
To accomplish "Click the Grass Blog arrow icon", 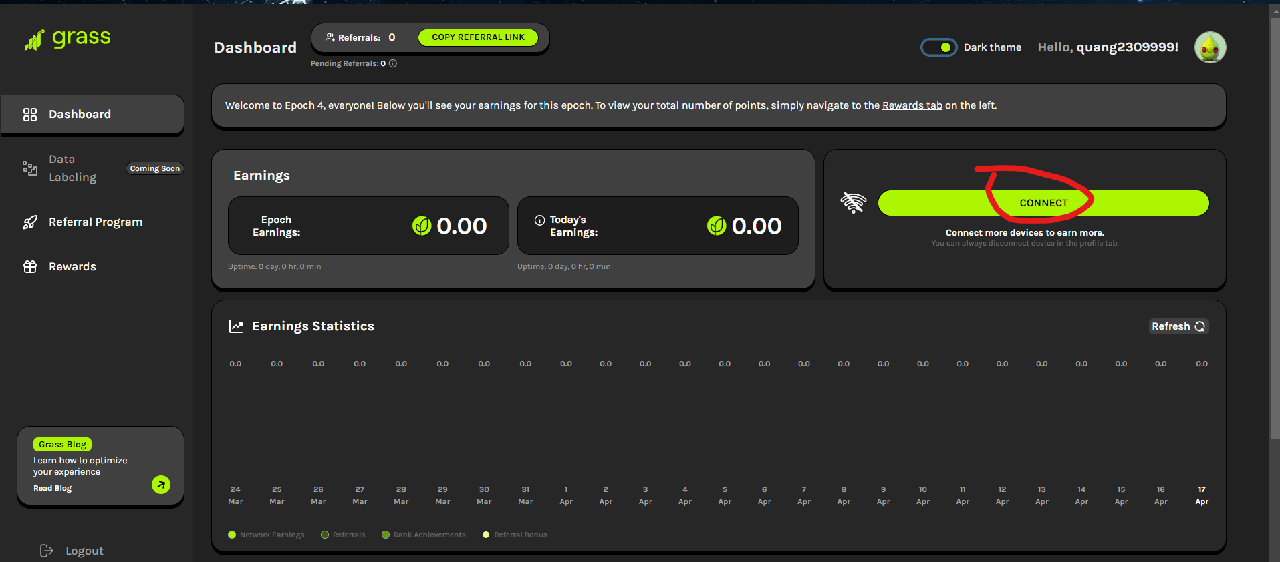I will point(160,485).
